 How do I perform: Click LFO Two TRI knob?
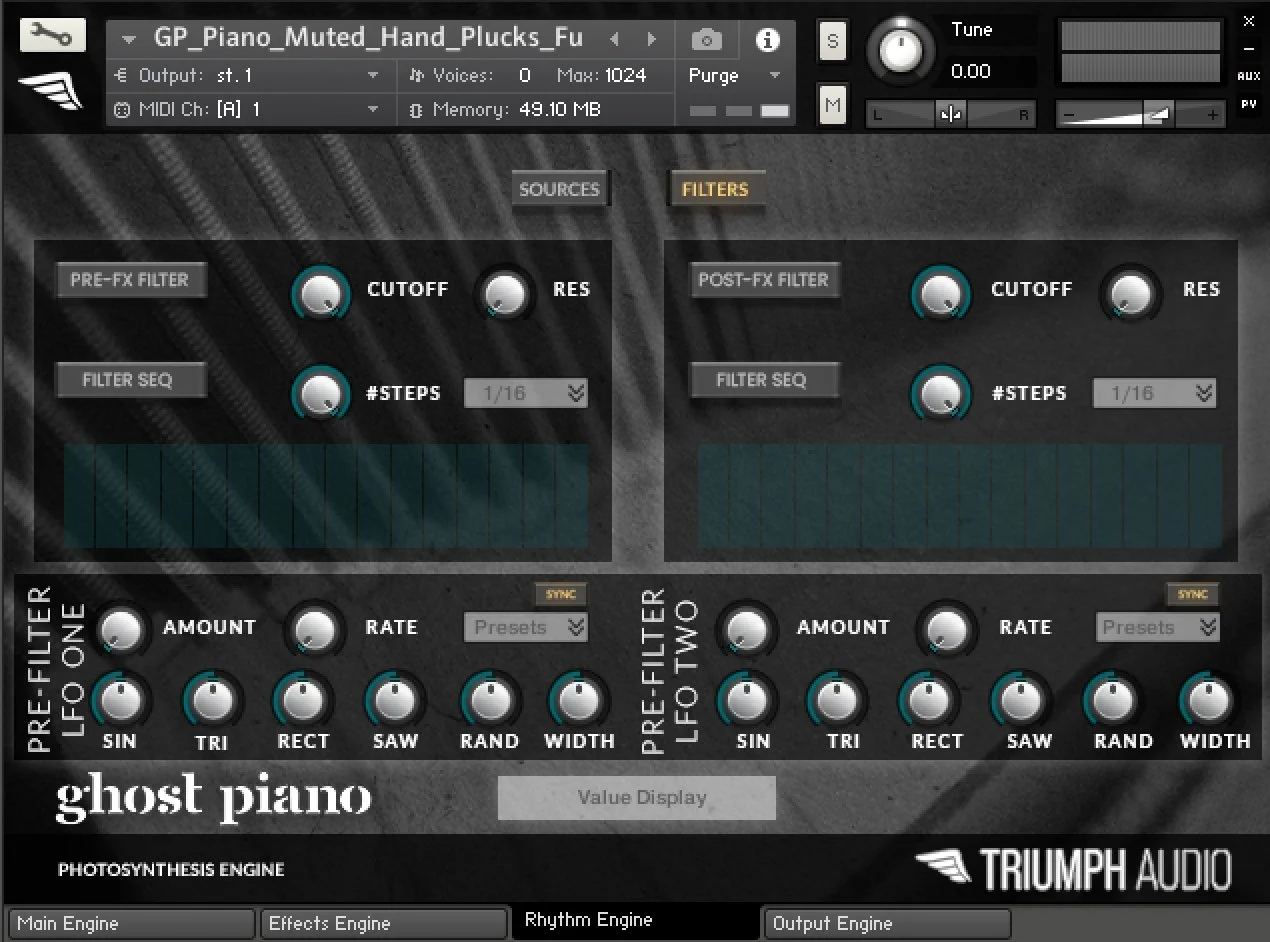(837, 701)
